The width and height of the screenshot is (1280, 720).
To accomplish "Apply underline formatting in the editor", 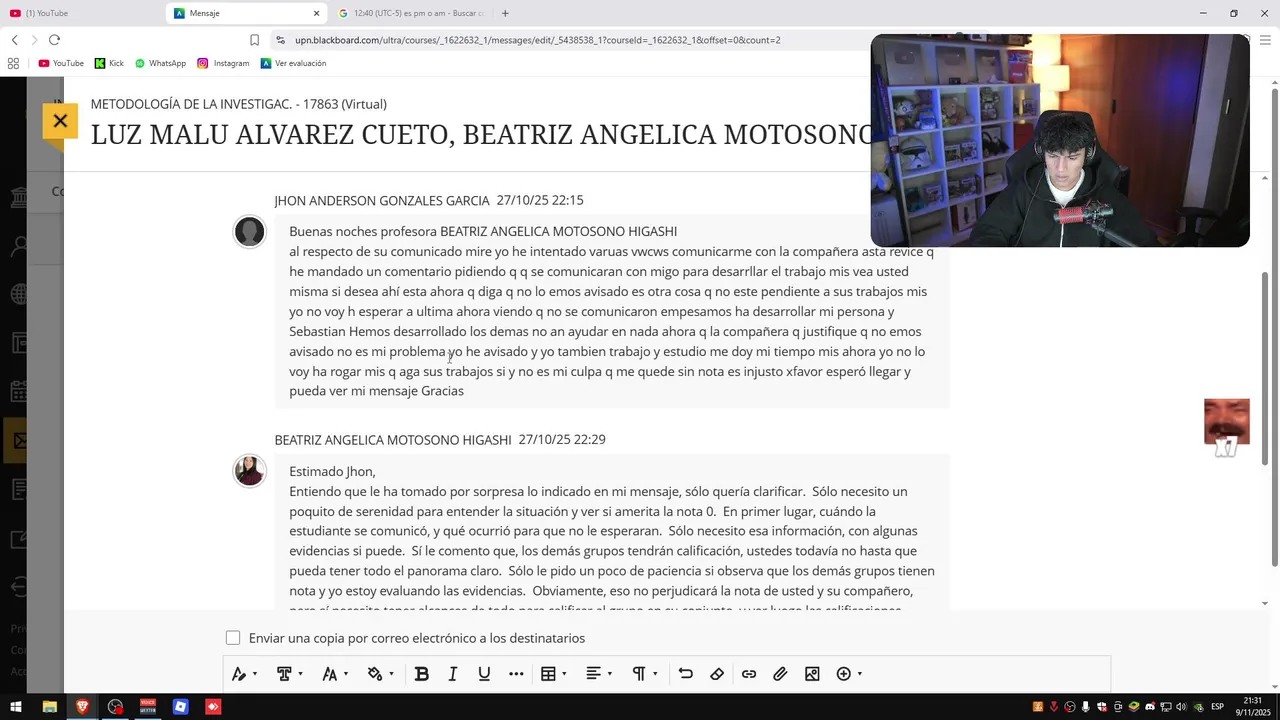I will coord(484,674).
